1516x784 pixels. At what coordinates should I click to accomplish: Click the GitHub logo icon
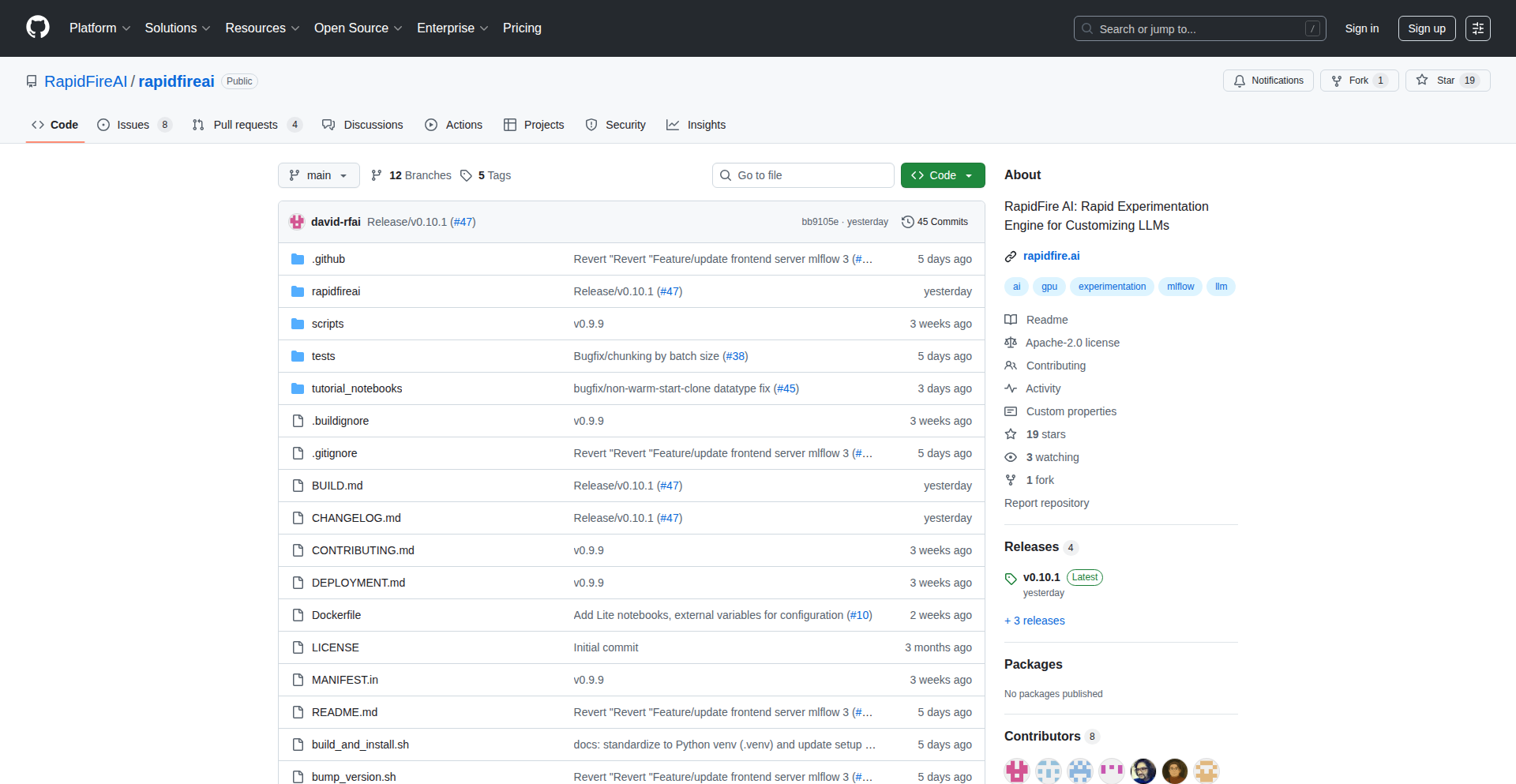pos(38,28)
